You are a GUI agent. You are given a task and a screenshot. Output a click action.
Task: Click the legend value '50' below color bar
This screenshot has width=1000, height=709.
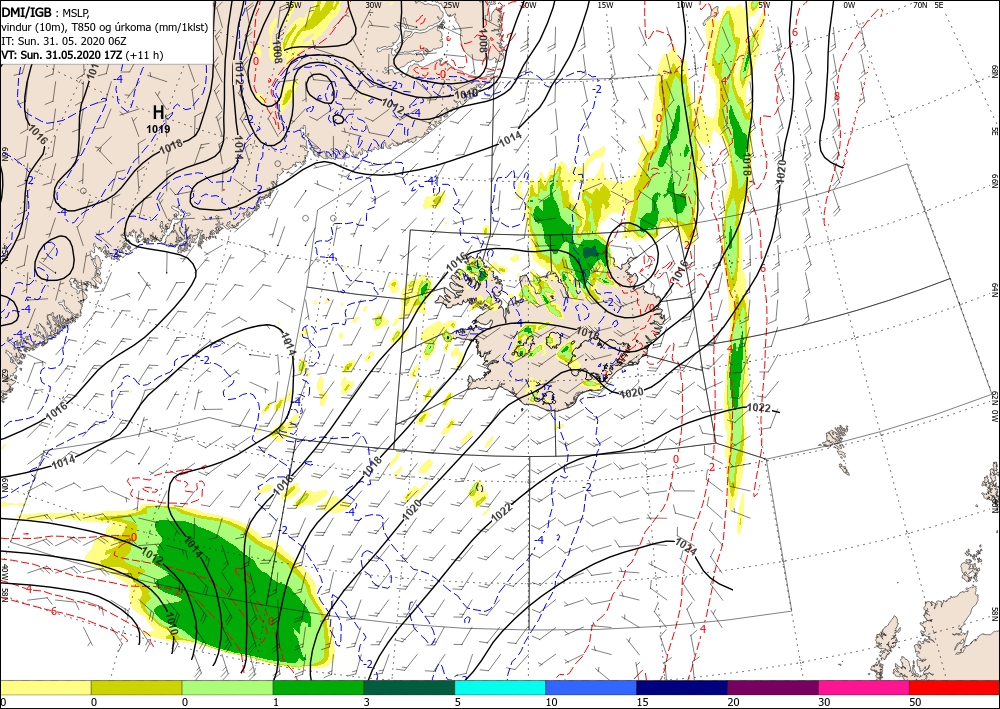tap(914, 702)
